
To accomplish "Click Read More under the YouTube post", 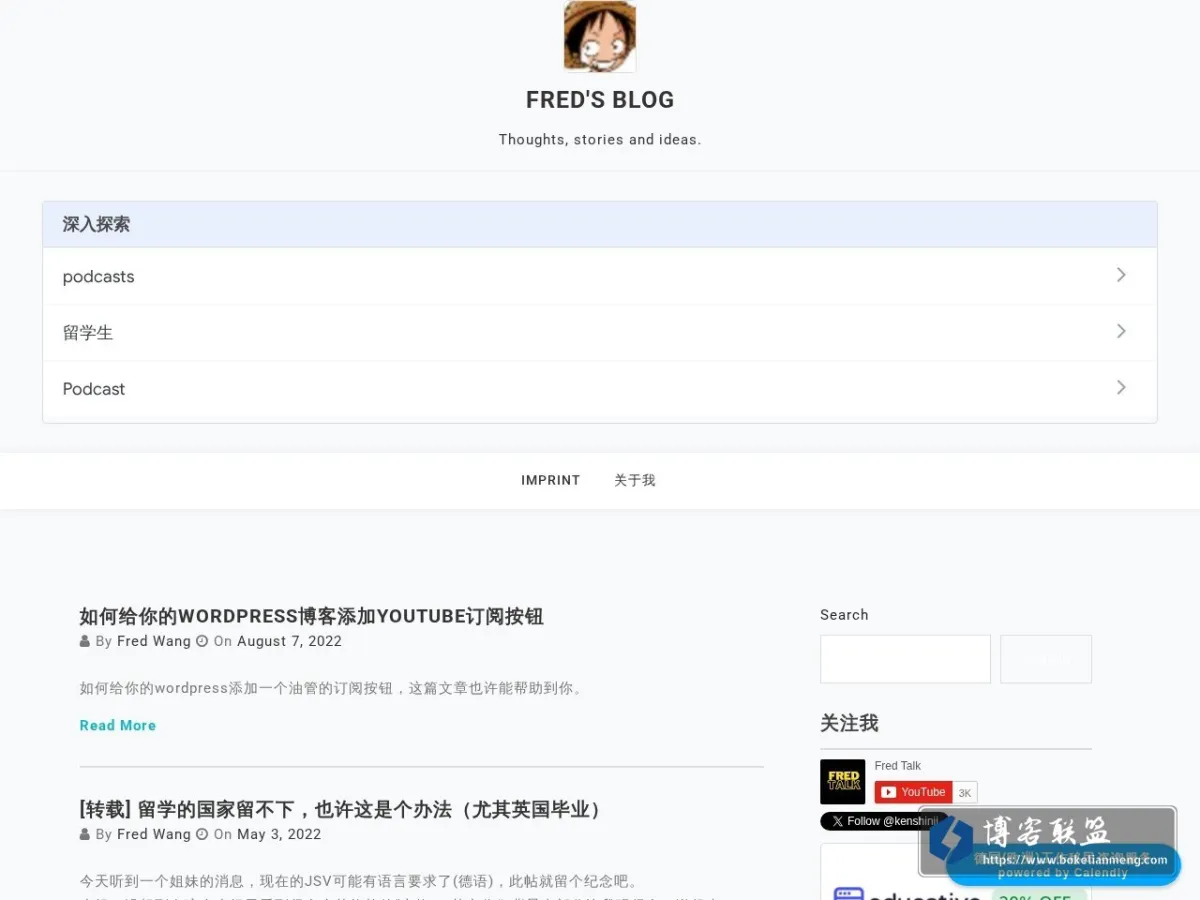I will coord(118,725).
